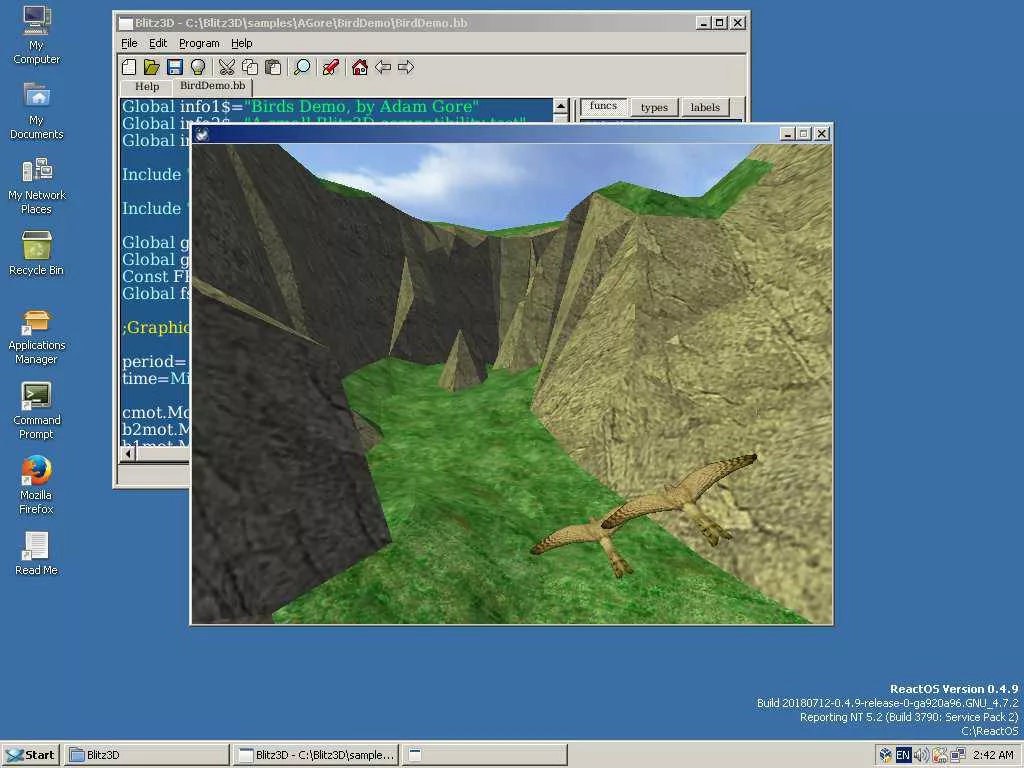
Task: Select the BirdDemo.bb tab
Action: [213, 86]
